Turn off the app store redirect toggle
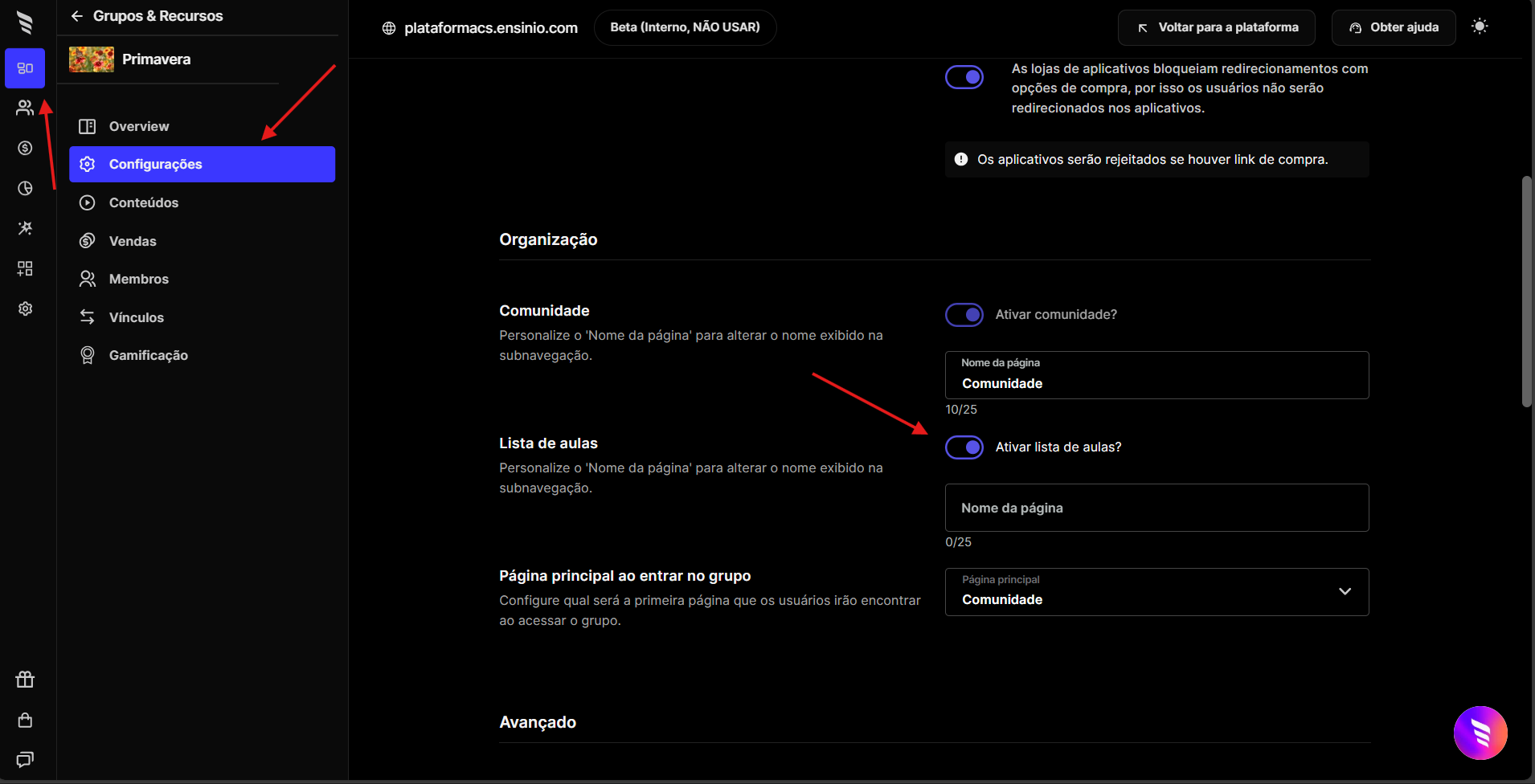This screenshot has height=784, width=1535. 964,77
